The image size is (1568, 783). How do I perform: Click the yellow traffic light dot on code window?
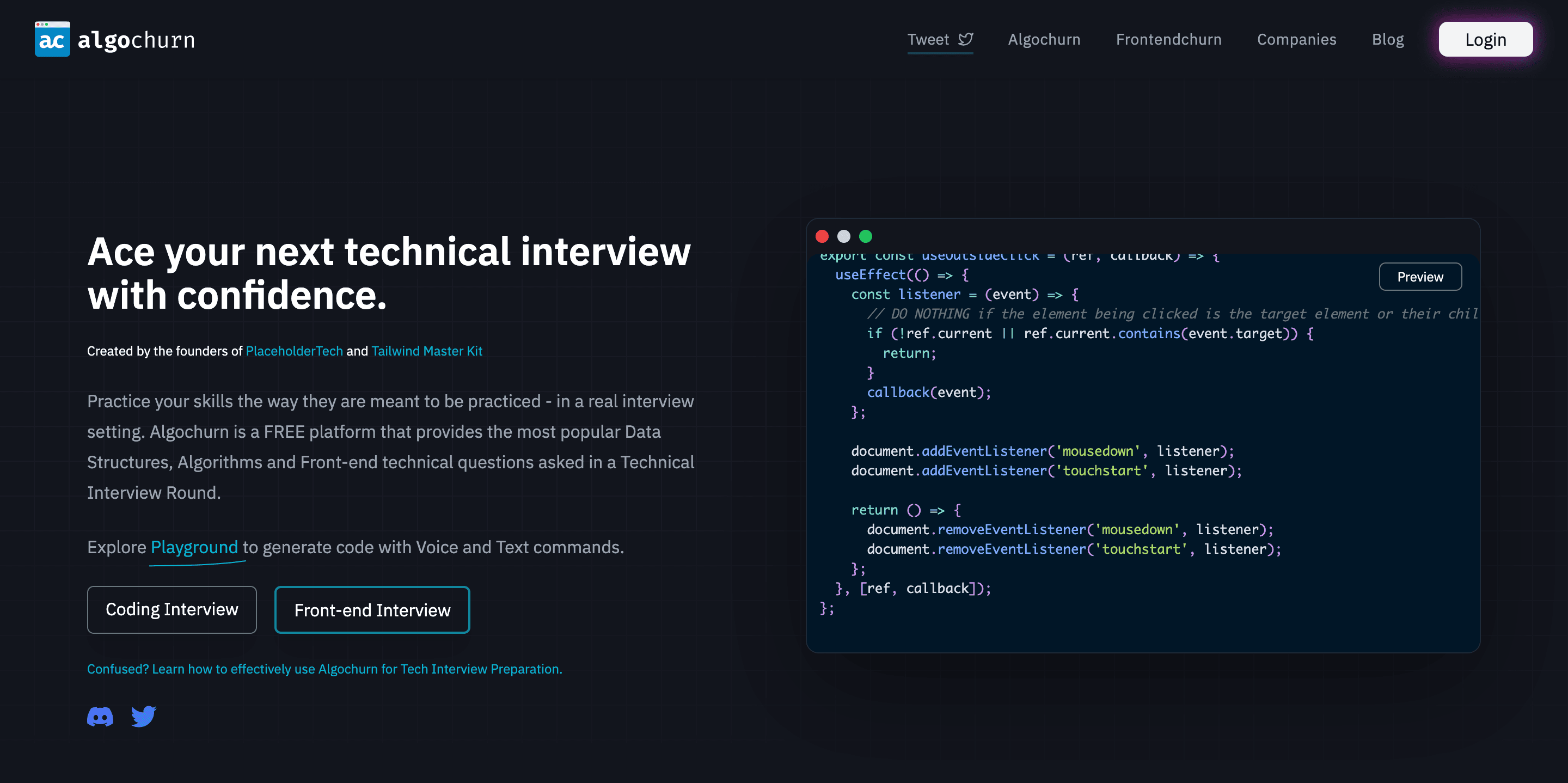point(844,236)
